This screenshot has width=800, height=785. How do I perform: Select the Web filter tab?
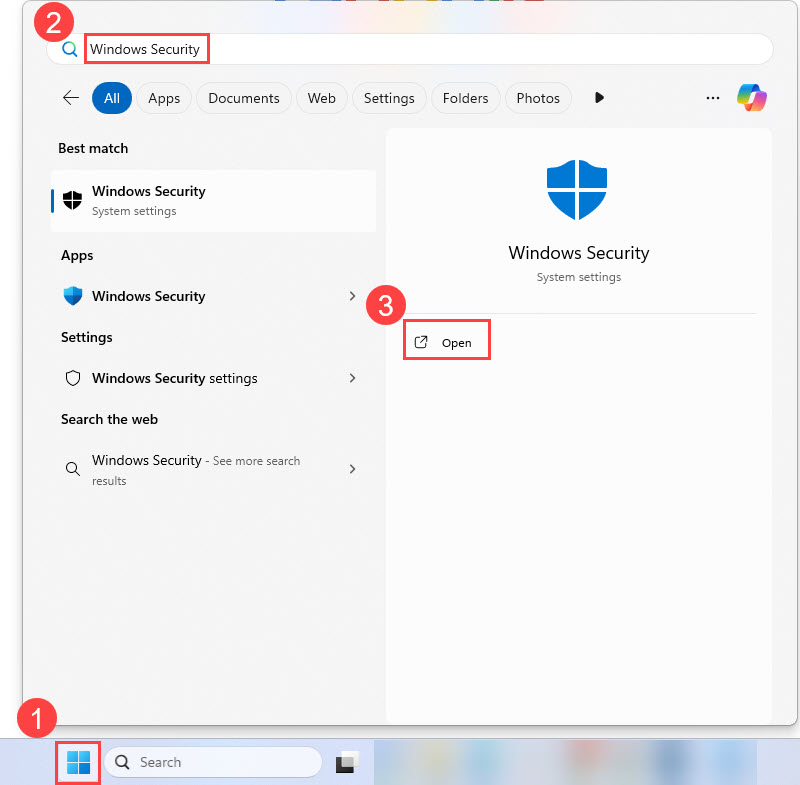pos(321,98)
